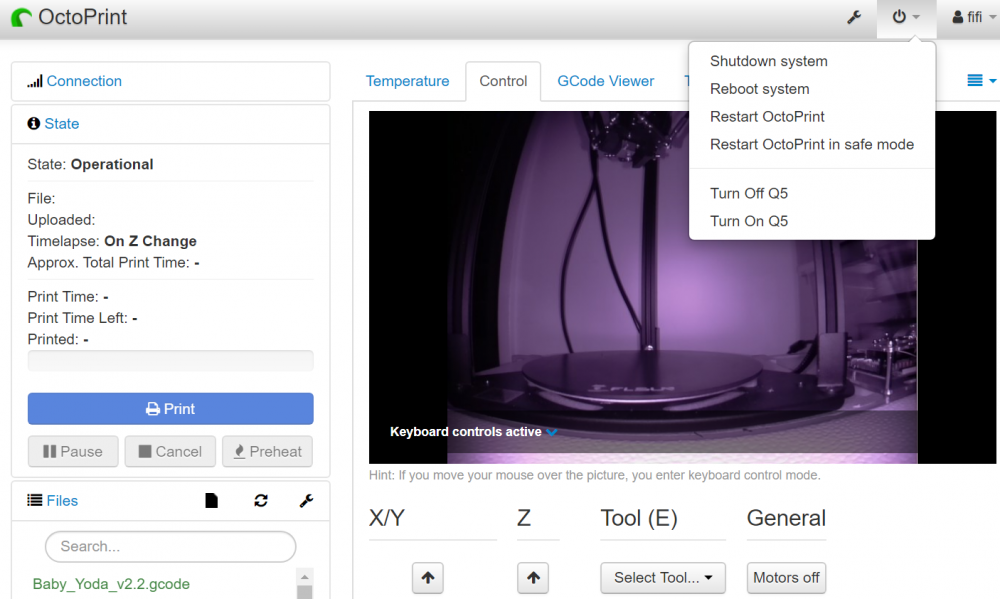This screenshot has width=1000, height=599.
Task: Open the Select Tool dropdown
Action: click(x=663, y=578)
